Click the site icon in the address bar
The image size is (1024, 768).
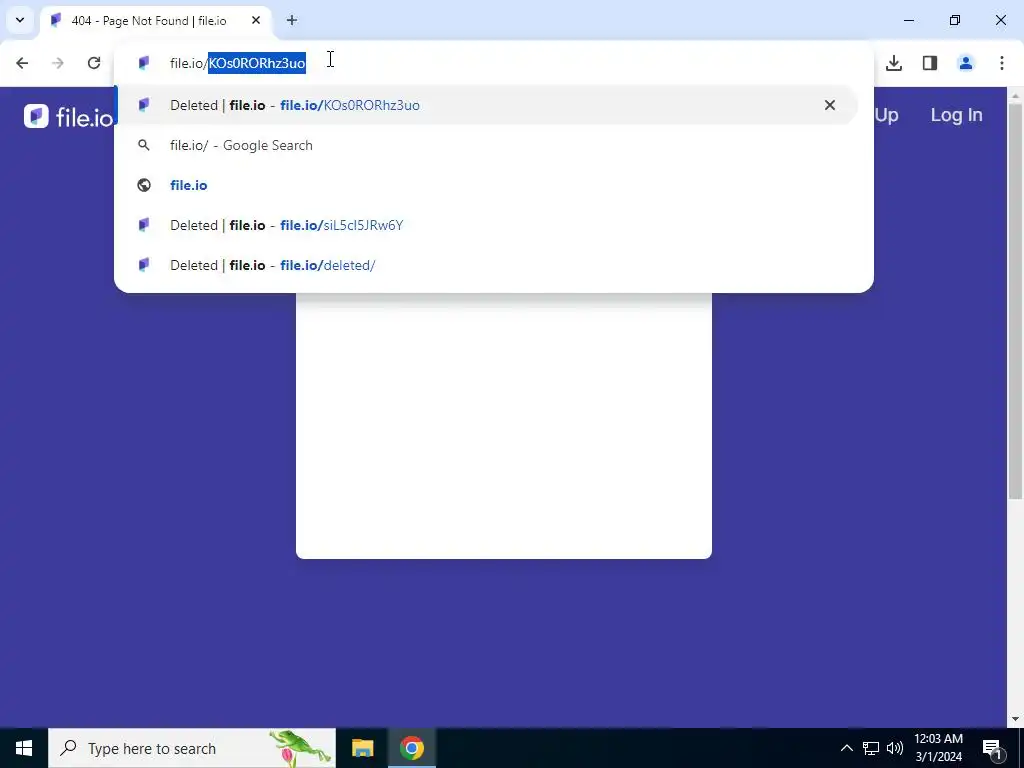(x=144, y=63)
